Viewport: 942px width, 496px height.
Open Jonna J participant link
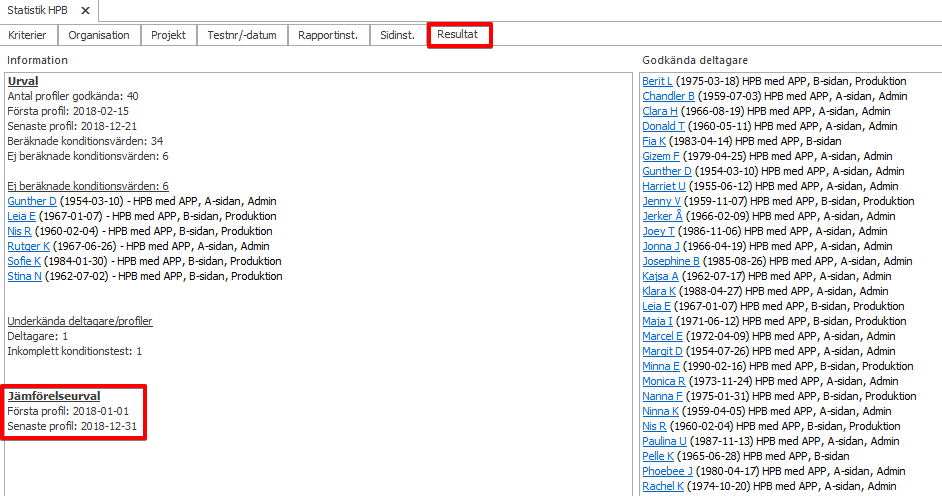coord(661,246)
